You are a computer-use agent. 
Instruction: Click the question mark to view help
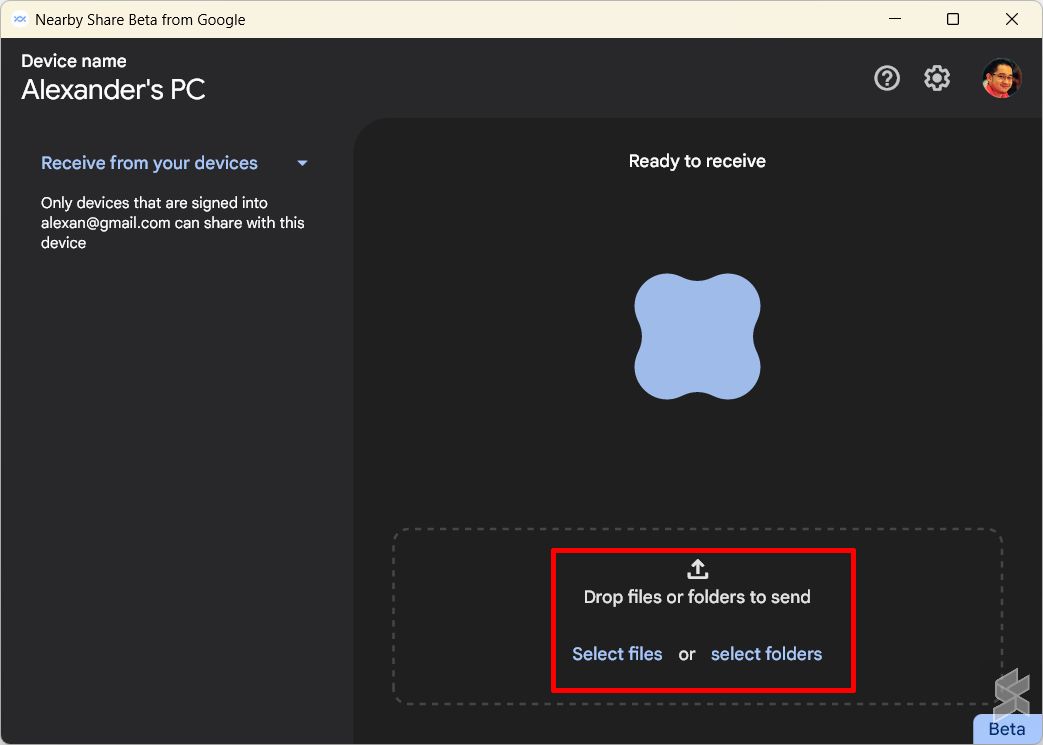[x=887, y=77]
